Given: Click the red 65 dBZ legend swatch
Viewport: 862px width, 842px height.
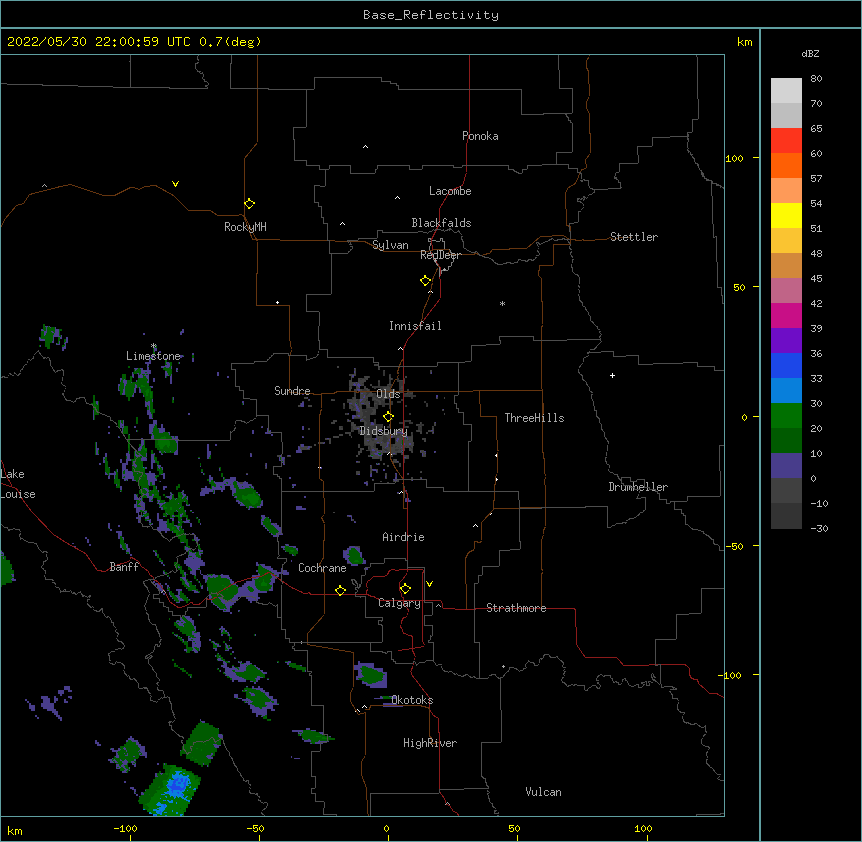Looking at the screenshot, I should click(786, 140).
